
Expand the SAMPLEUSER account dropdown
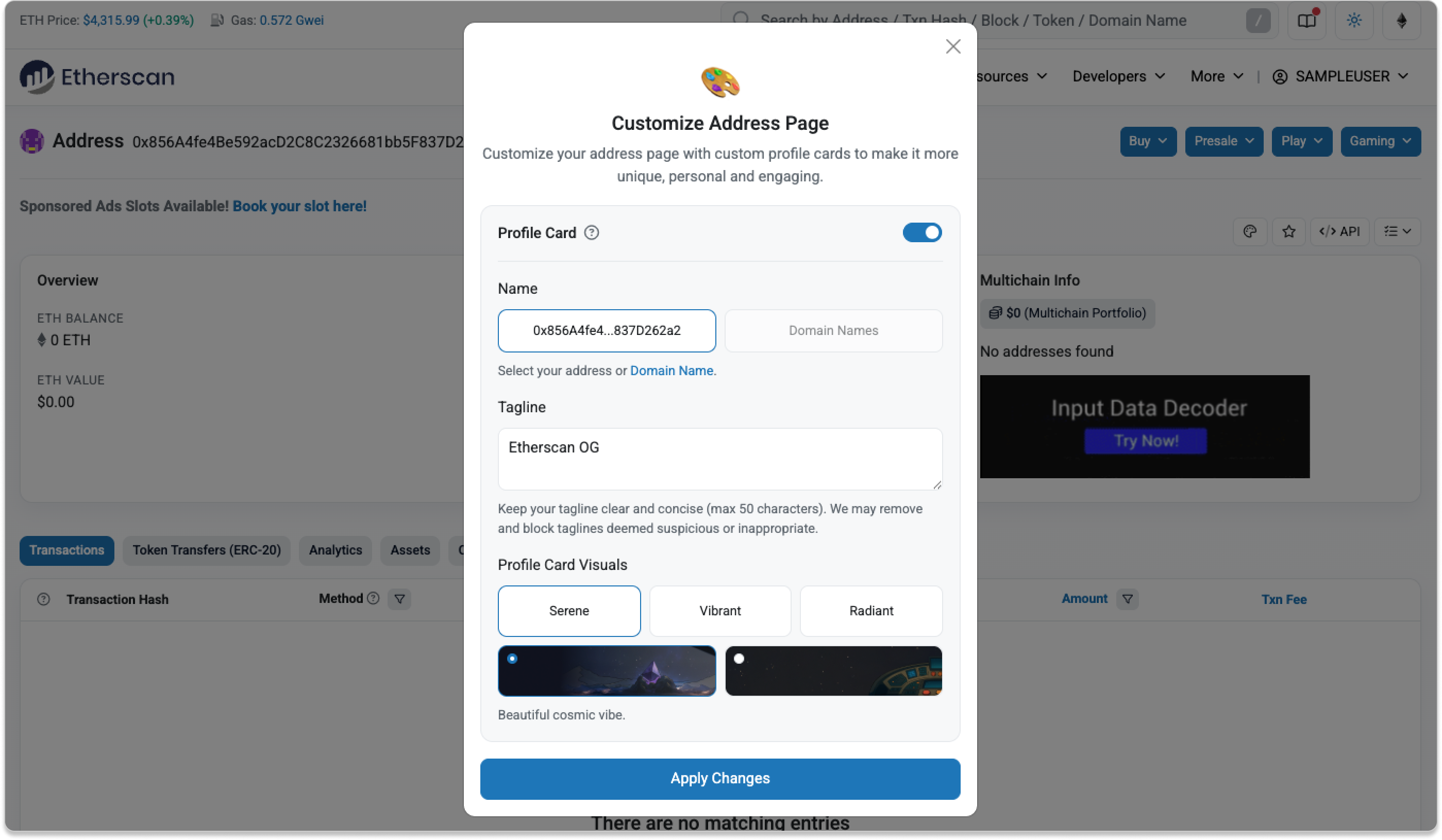1340,77
